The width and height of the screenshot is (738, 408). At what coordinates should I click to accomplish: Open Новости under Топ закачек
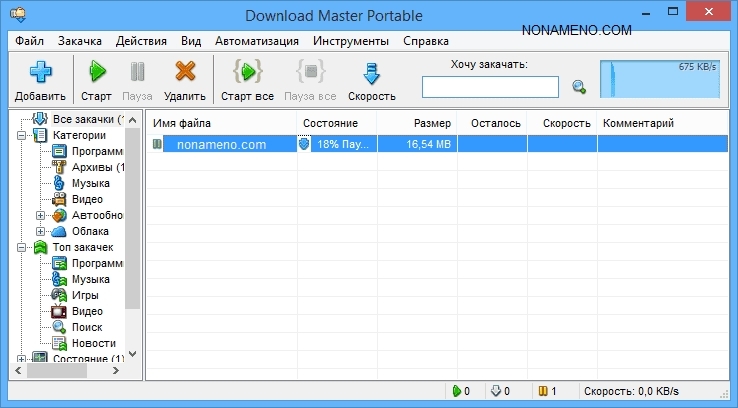[x=94, y=343]
